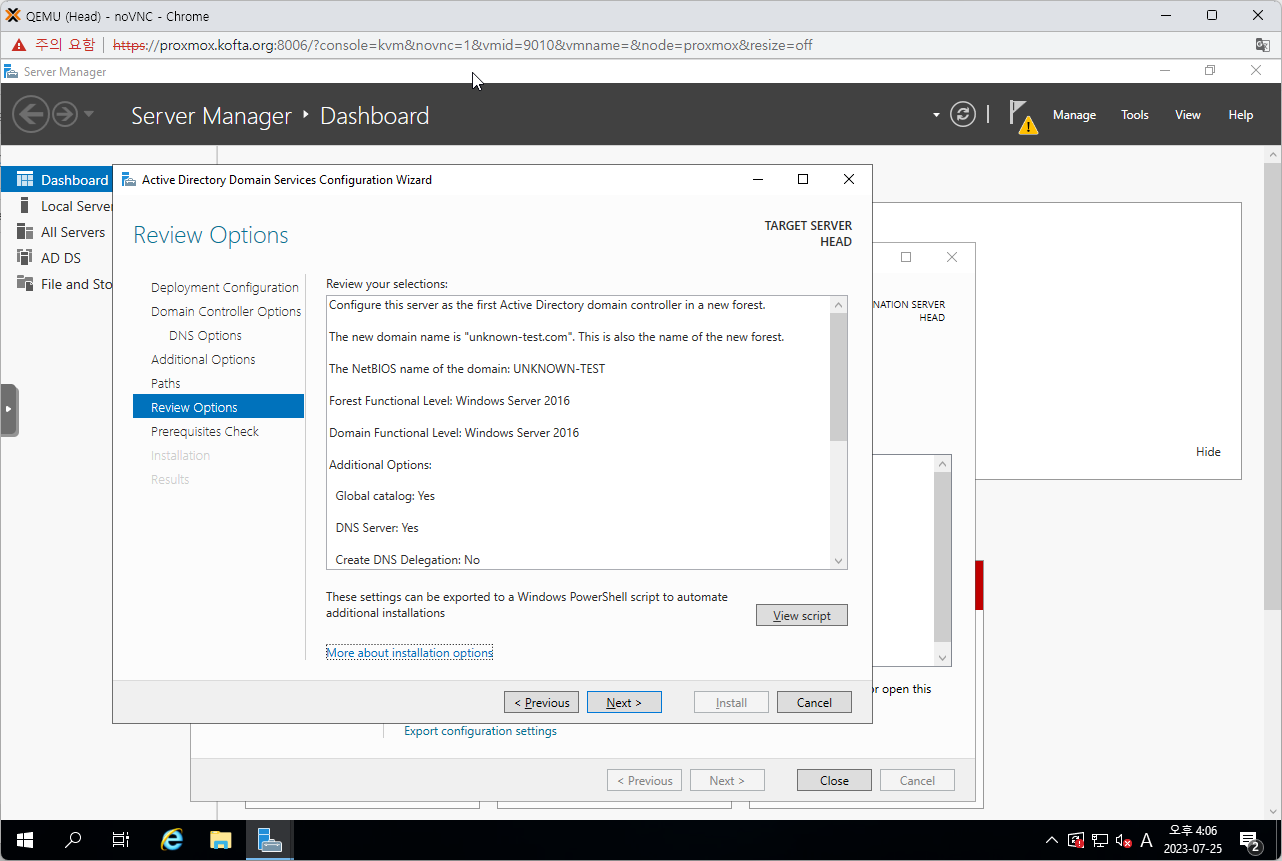Open More about installation options link

[x=409, y=653]
